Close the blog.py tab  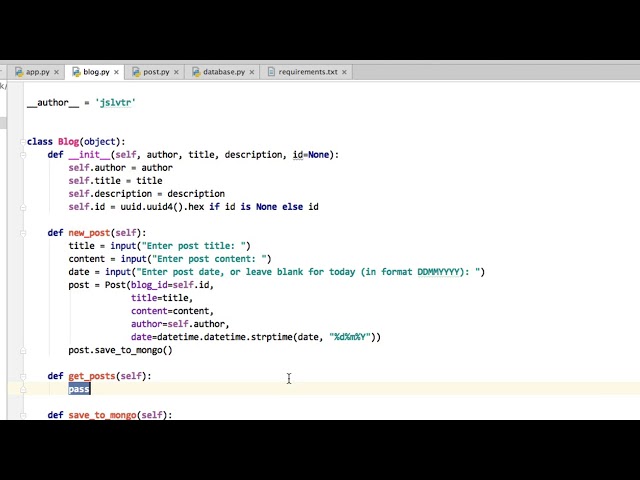(116, 72)
